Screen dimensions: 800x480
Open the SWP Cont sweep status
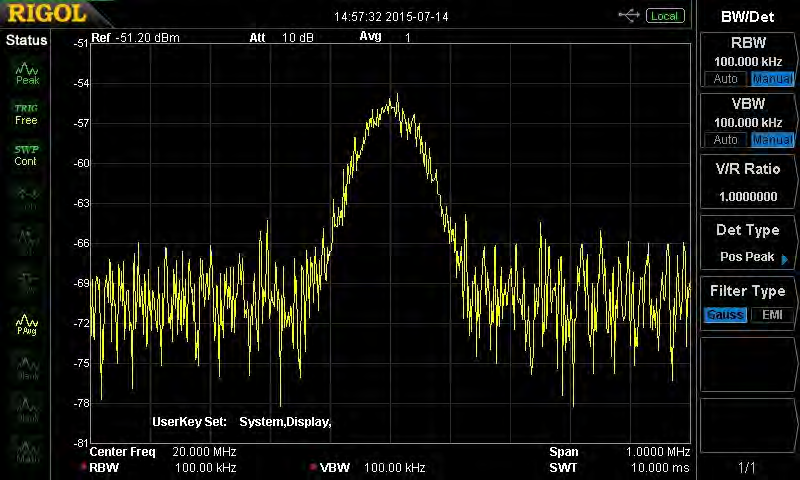26,155
